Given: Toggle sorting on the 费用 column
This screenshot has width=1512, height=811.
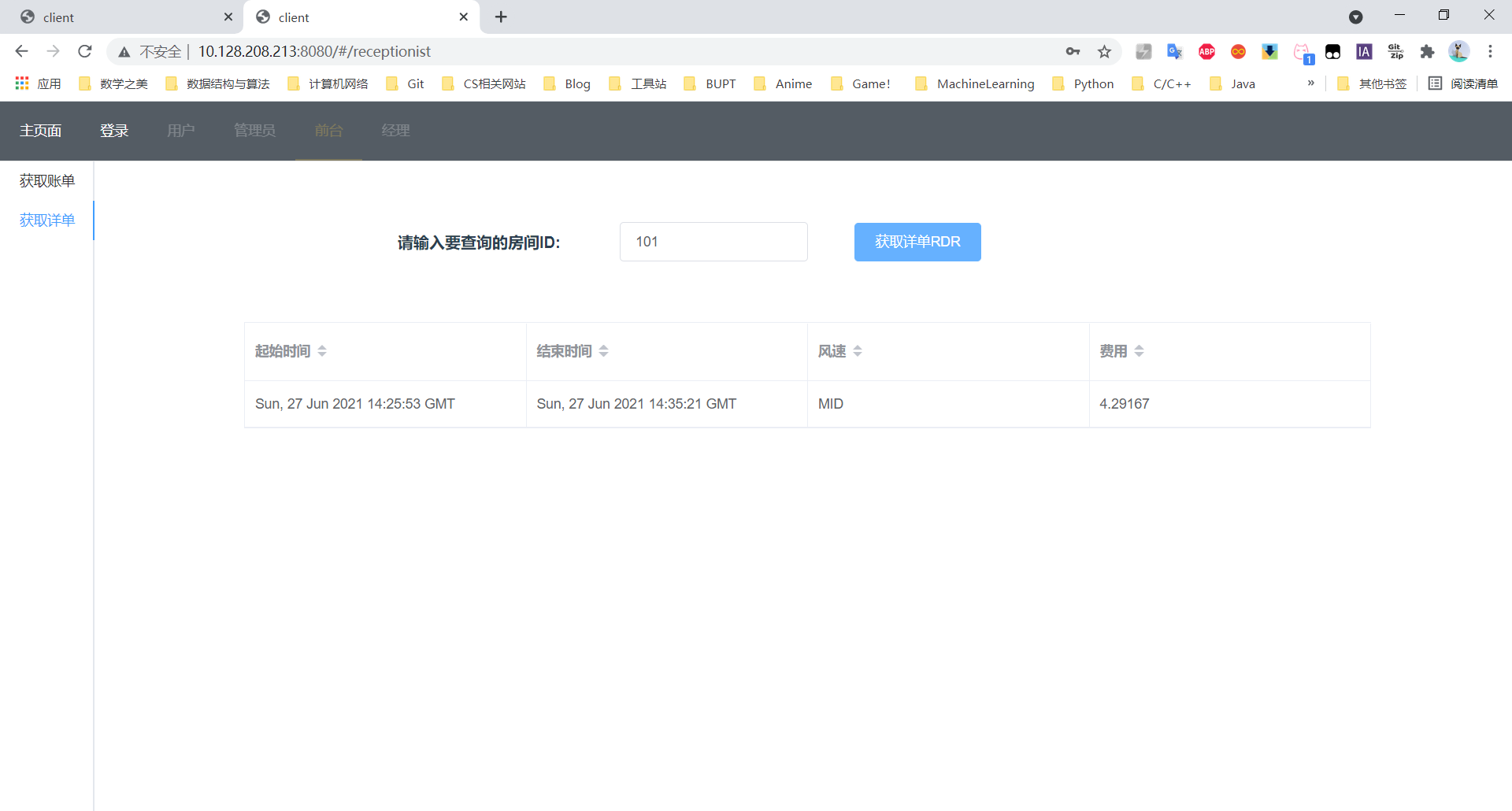Looking at the screenshot, I should click(1140, 351).
